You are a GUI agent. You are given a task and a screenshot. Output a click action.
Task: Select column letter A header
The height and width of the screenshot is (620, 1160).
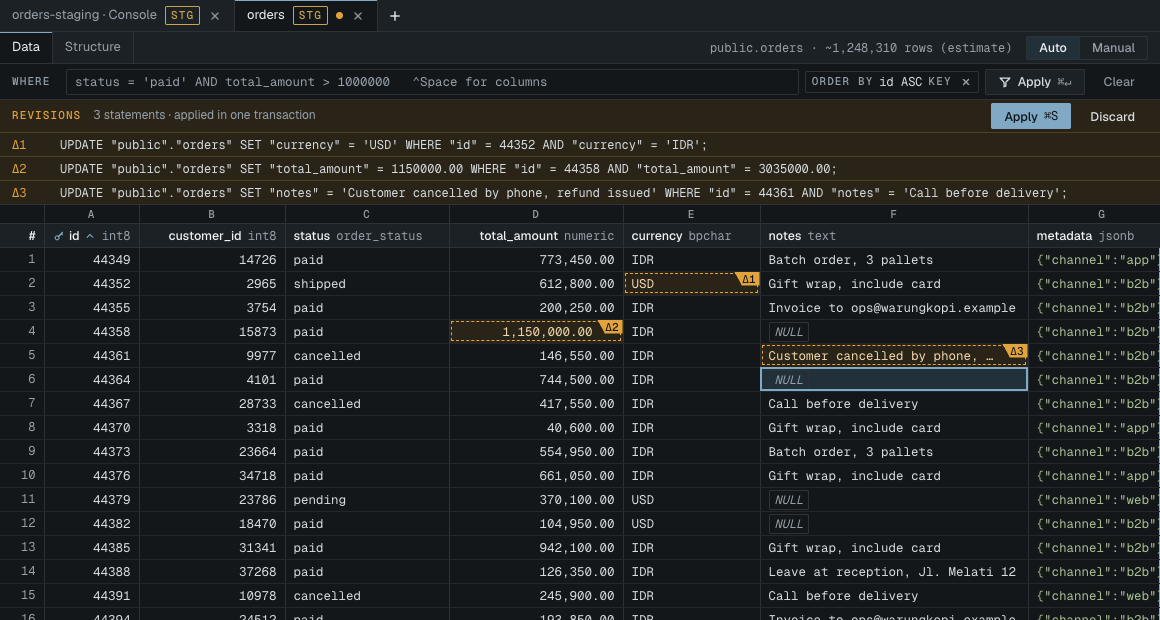(92, 215)
